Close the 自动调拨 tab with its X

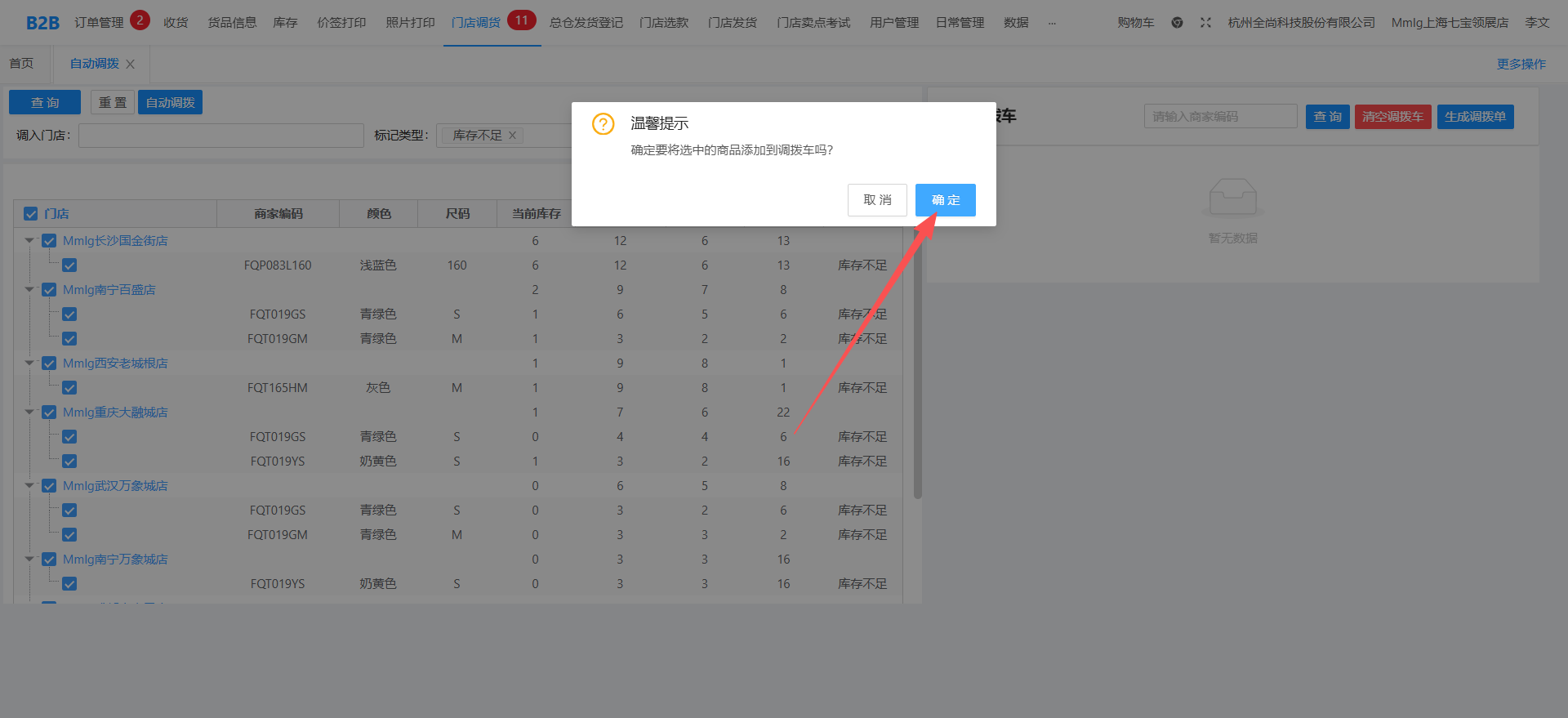coord(131,65)
